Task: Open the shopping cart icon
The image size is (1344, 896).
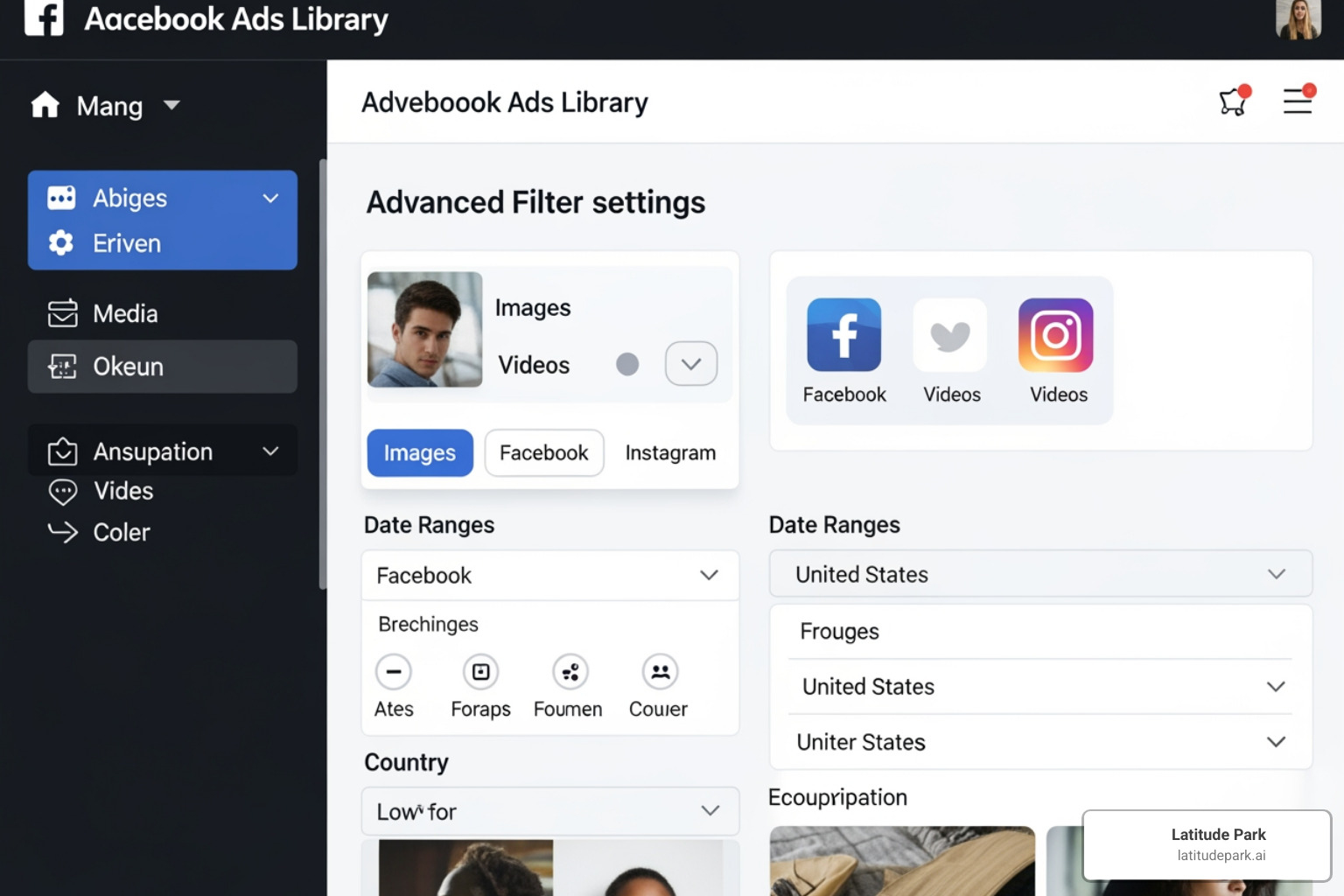Action: point(1232,102)
